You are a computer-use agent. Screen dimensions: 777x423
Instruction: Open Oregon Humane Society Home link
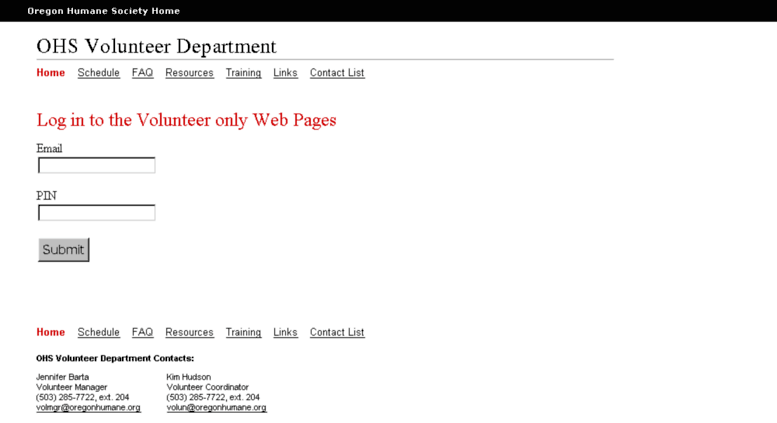click(104, 11)
